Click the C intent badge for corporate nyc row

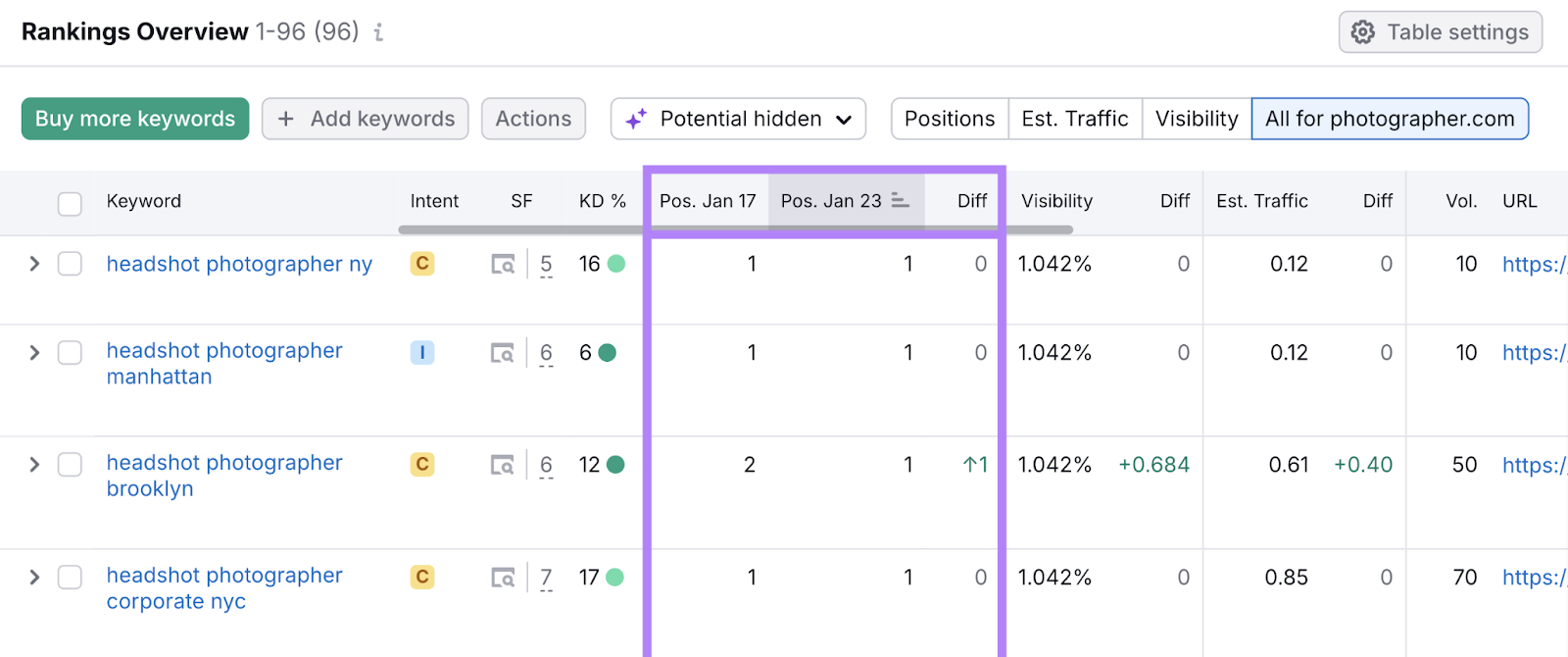pyautogui.click(x=422, y=577)
